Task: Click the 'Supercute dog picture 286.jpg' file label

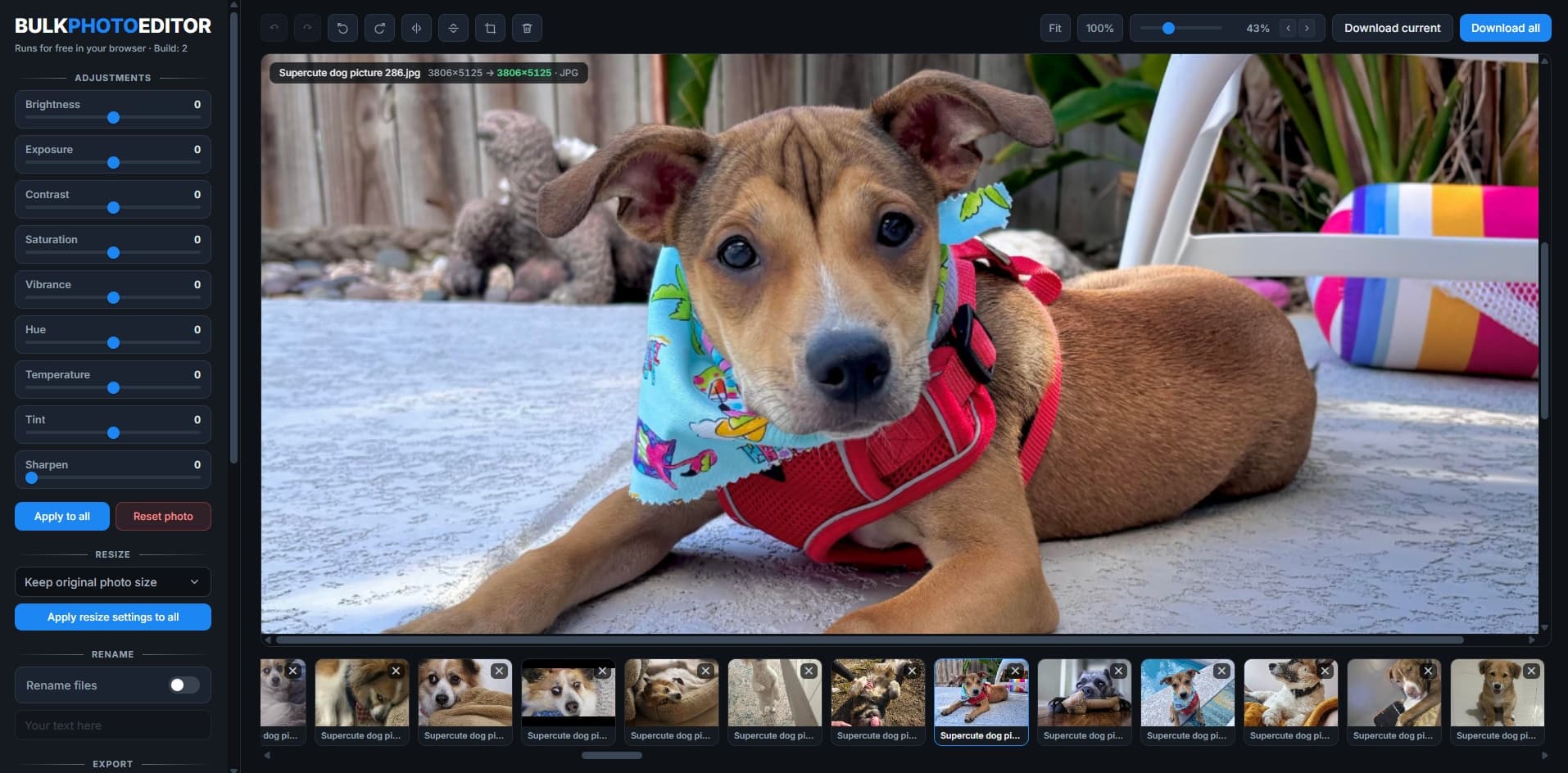Action: pyautogui.click(x=350, y=73)
